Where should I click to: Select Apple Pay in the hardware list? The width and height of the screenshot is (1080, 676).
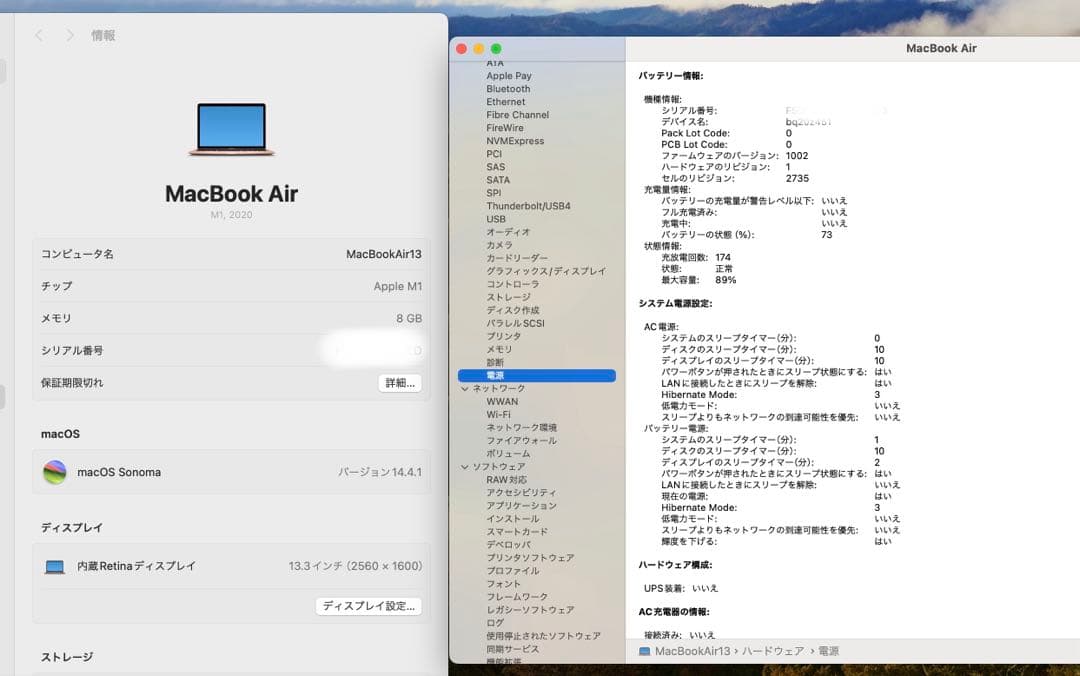click(508, 76)
